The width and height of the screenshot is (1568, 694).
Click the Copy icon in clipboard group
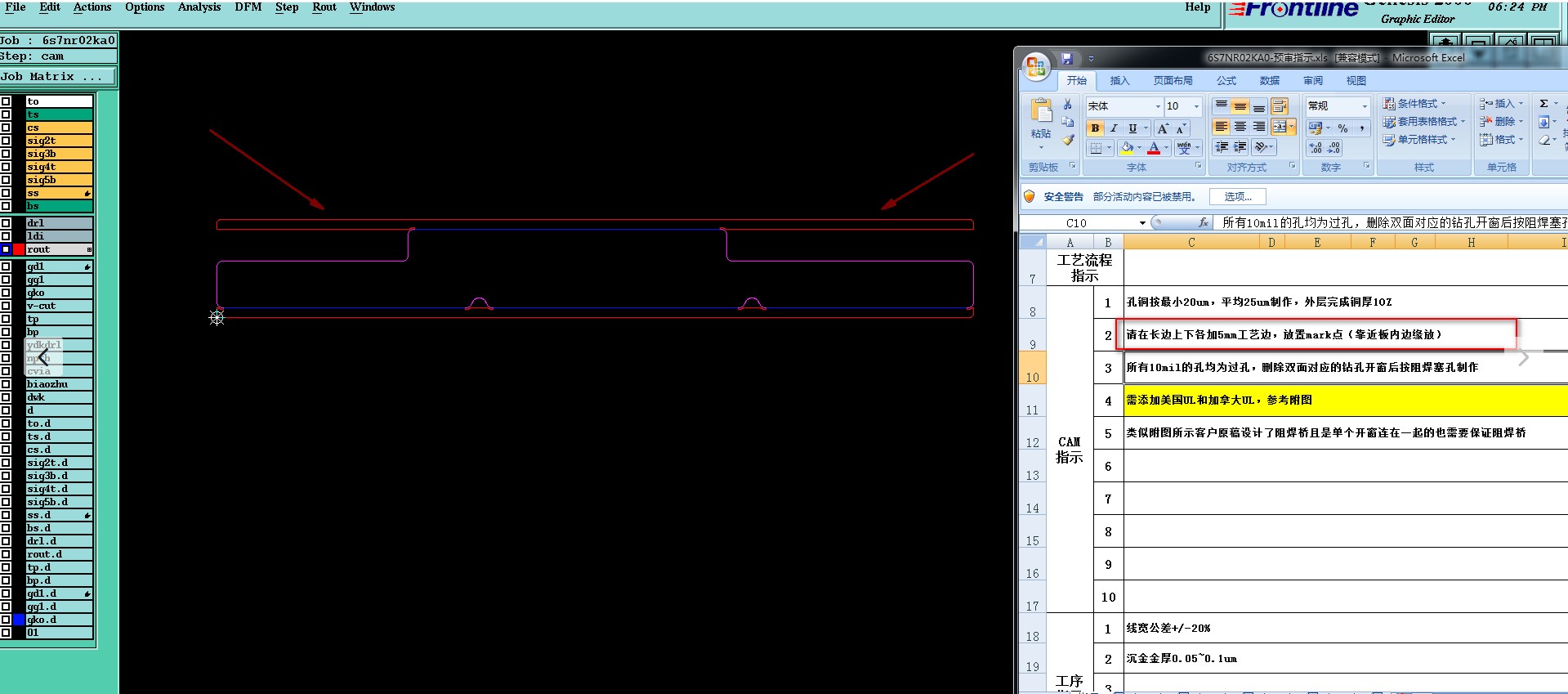[x=1067, y=122]
